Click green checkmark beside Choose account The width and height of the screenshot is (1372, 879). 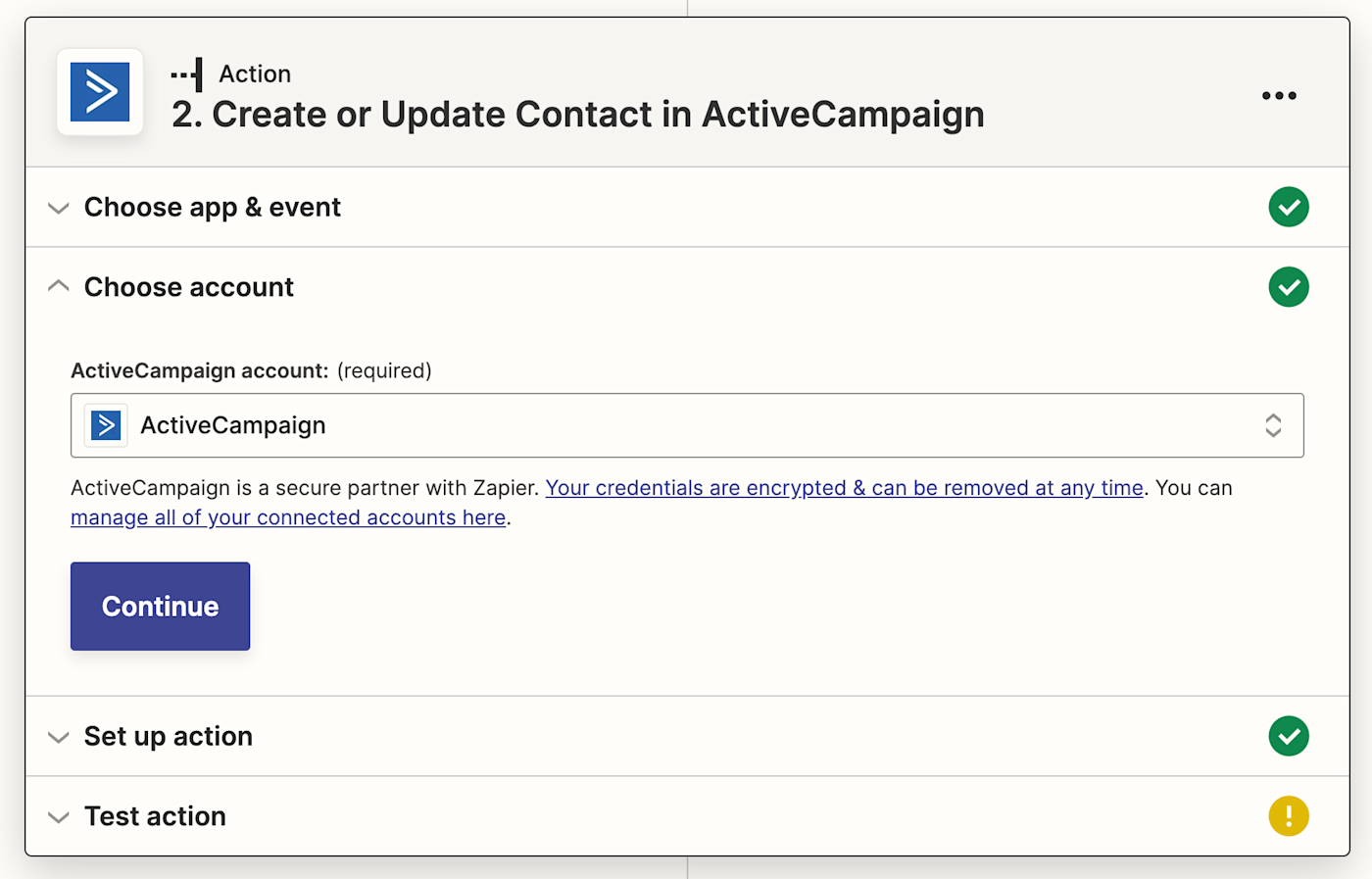[x=1288, y=287]
